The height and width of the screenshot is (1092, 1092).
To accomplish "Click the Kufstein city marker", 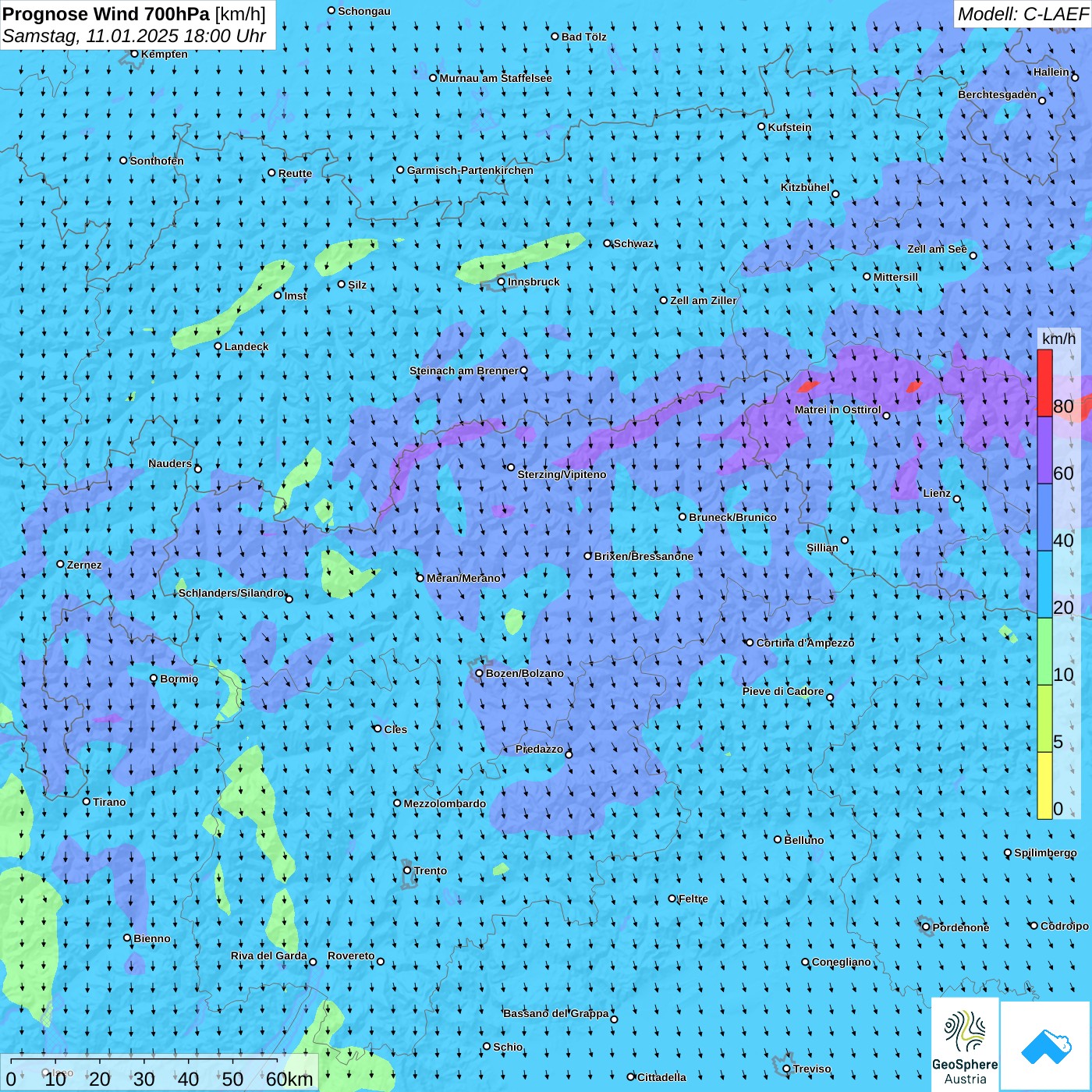I will click(762, 126).
